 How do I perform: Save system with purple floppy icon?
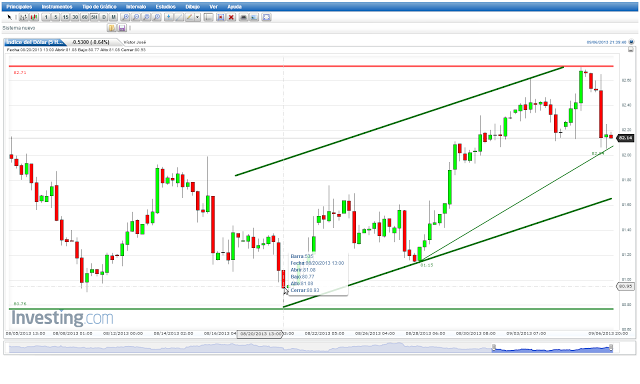tap(122, 28)
